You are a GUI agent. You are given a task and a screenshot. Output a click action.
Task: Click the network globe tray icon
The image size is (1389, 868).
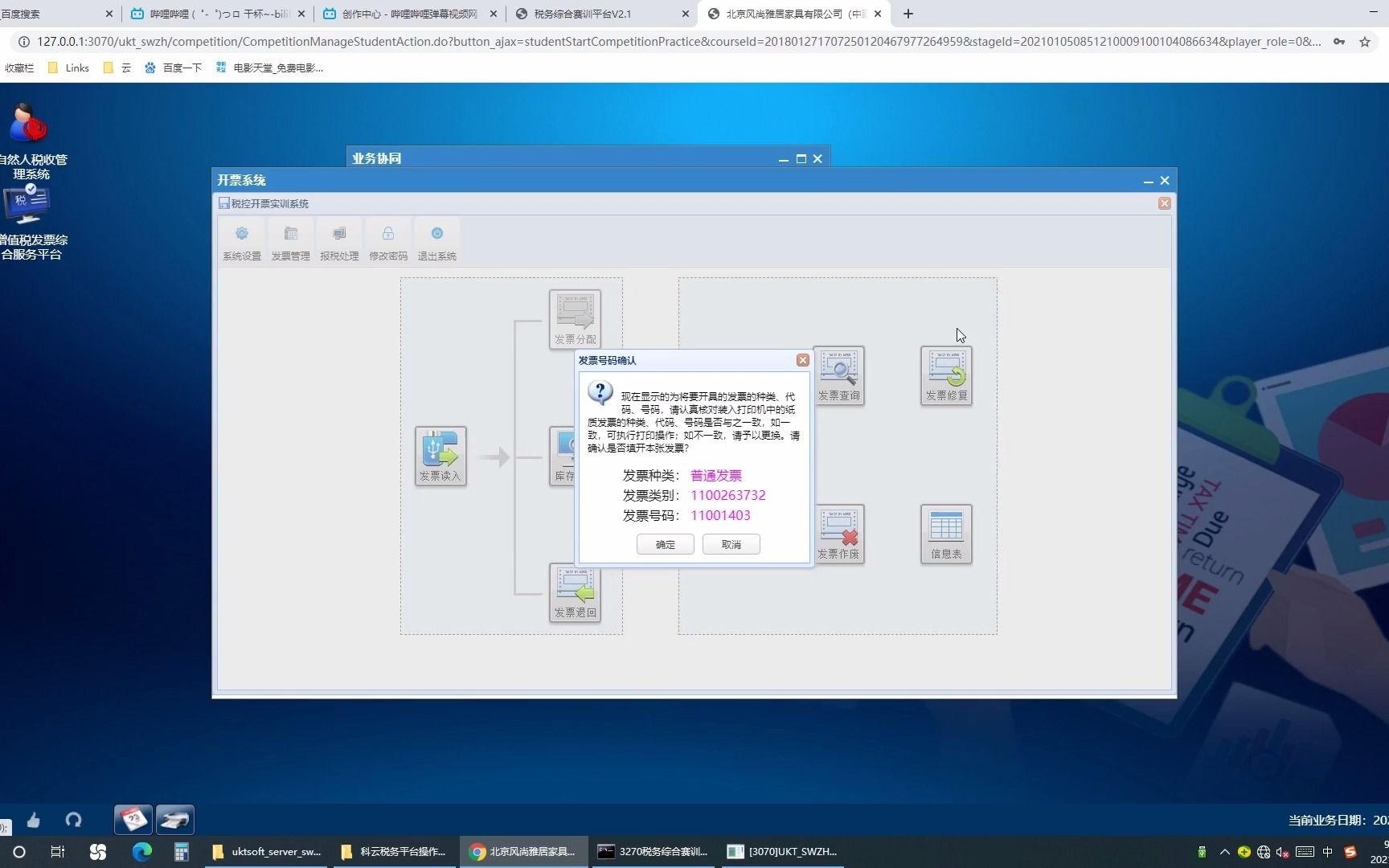click(x=1264, y=852)
